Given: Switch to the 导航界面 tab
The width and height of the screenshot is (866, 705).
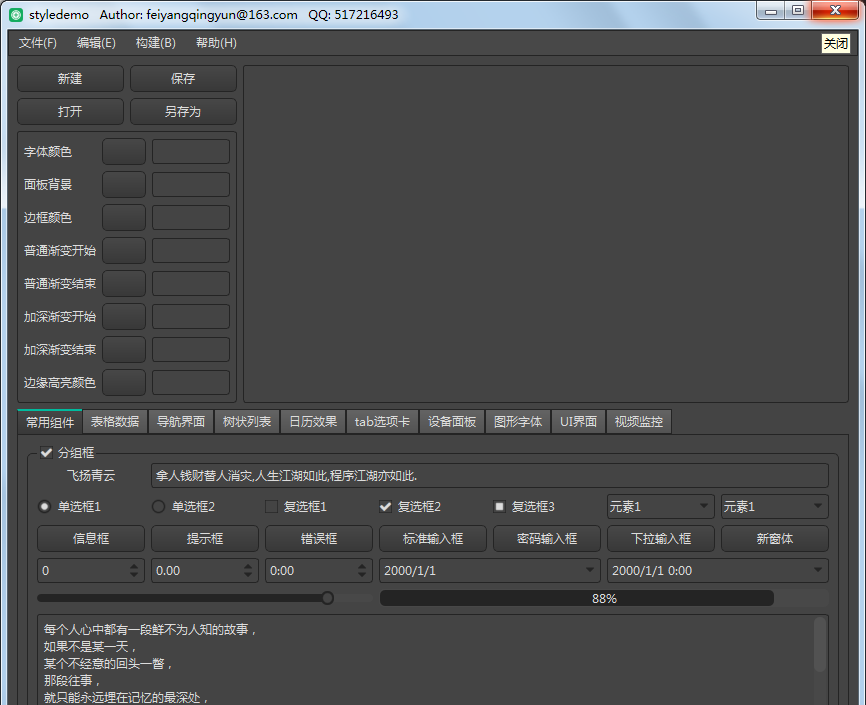Looking at the screenshot, I should [181, 422].
